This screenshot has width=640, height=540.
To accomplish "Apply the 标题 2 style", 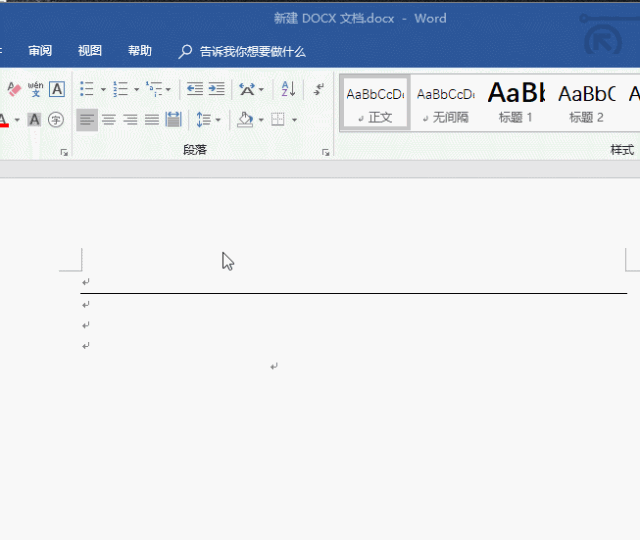I will (x=587, y=103).
